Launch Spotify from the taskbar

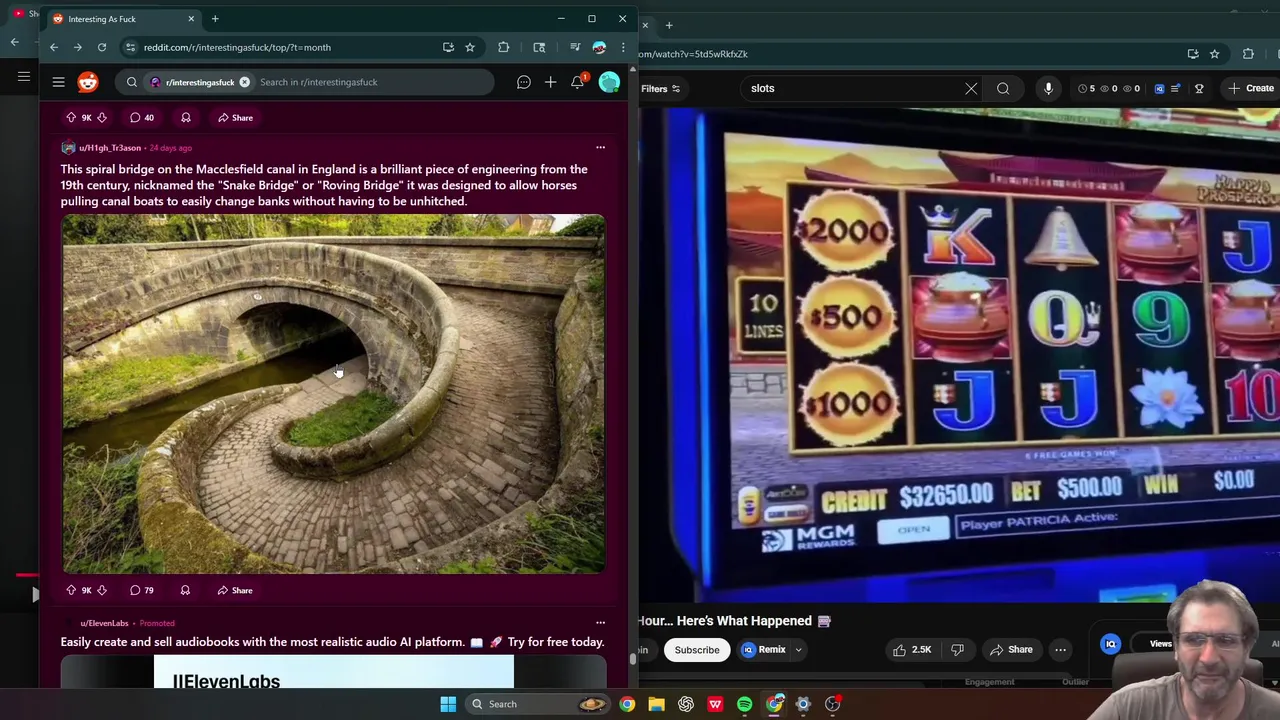click(745, 704)
